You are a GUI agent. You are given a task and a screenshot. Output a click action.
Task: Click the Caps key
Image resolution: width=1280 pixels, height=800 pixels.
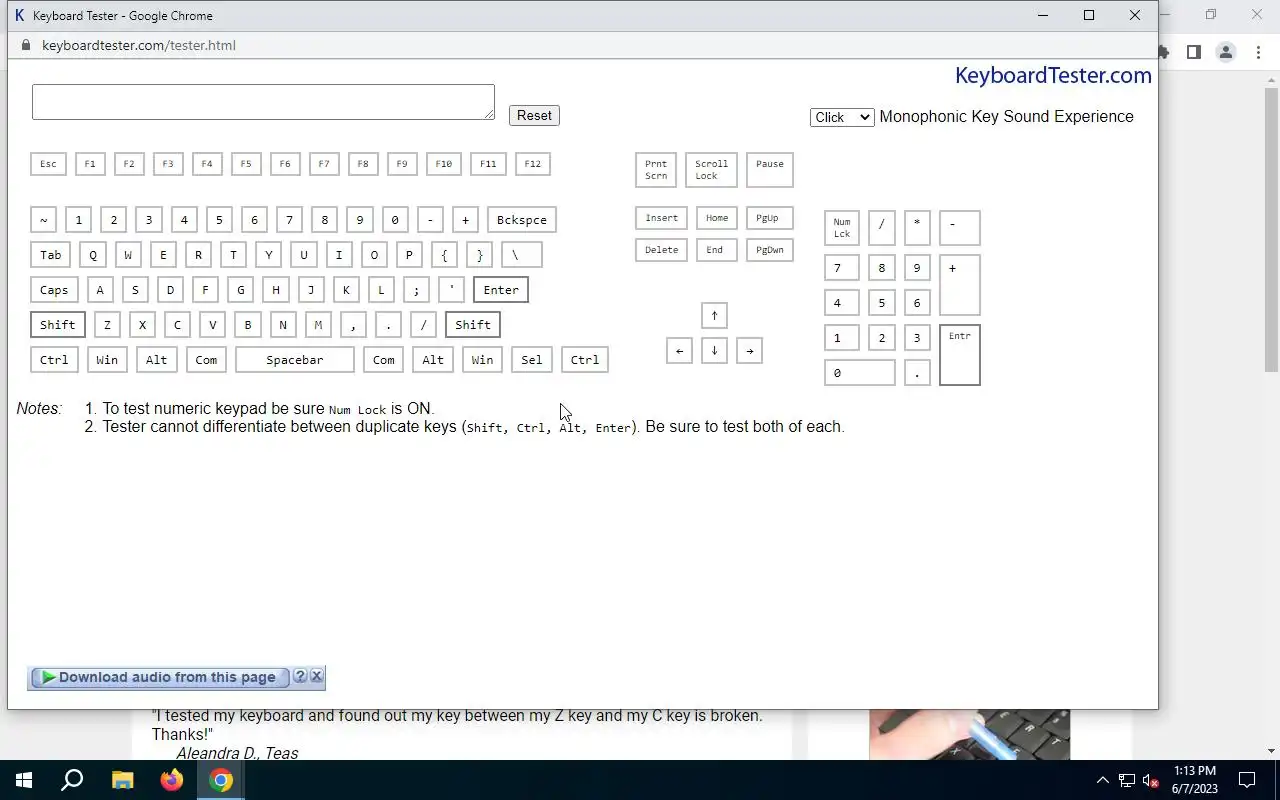point(54,290)
